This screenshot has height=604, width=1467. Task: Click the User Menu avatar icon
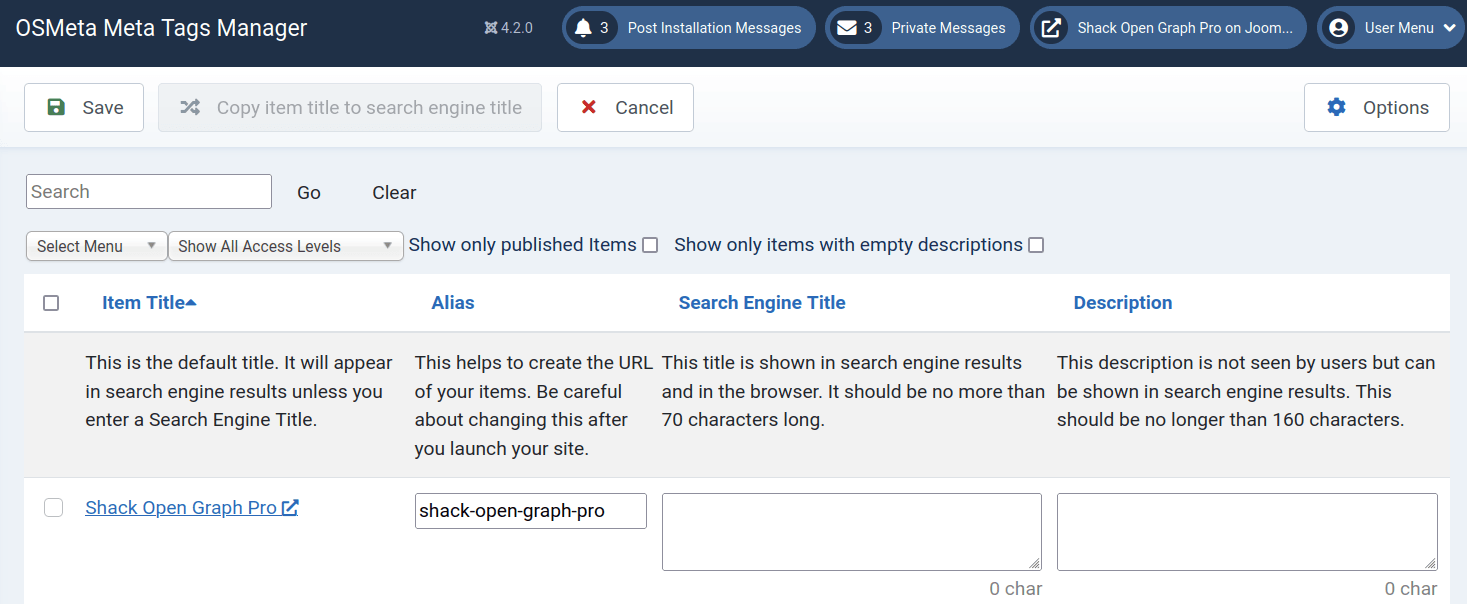coord(1338,28)
